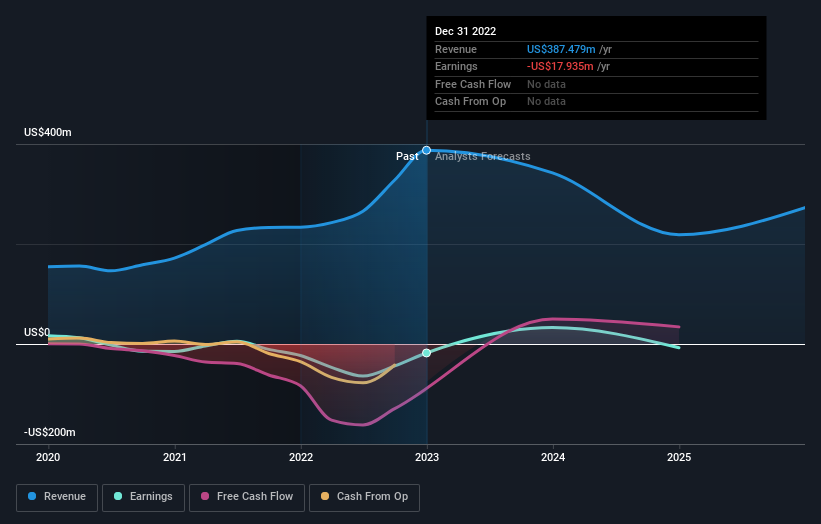Screen dimensions: 821x524
Task: Click the -US$200m y-axis label
Action: (x=50, y=432)
